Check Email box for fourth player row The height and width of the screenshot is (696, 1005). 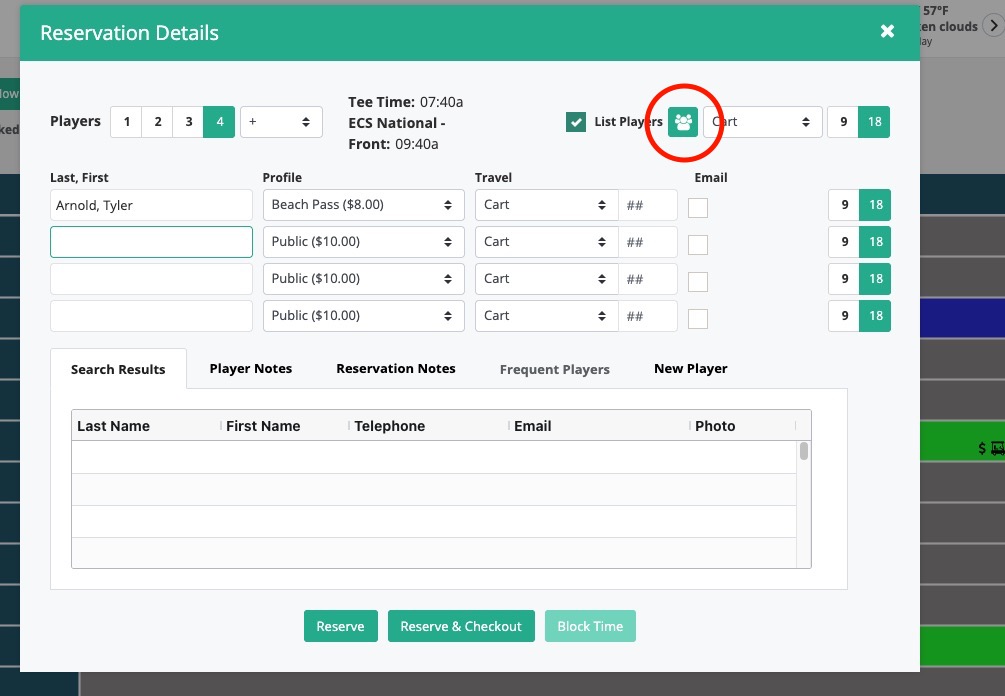tap(697, 319)
